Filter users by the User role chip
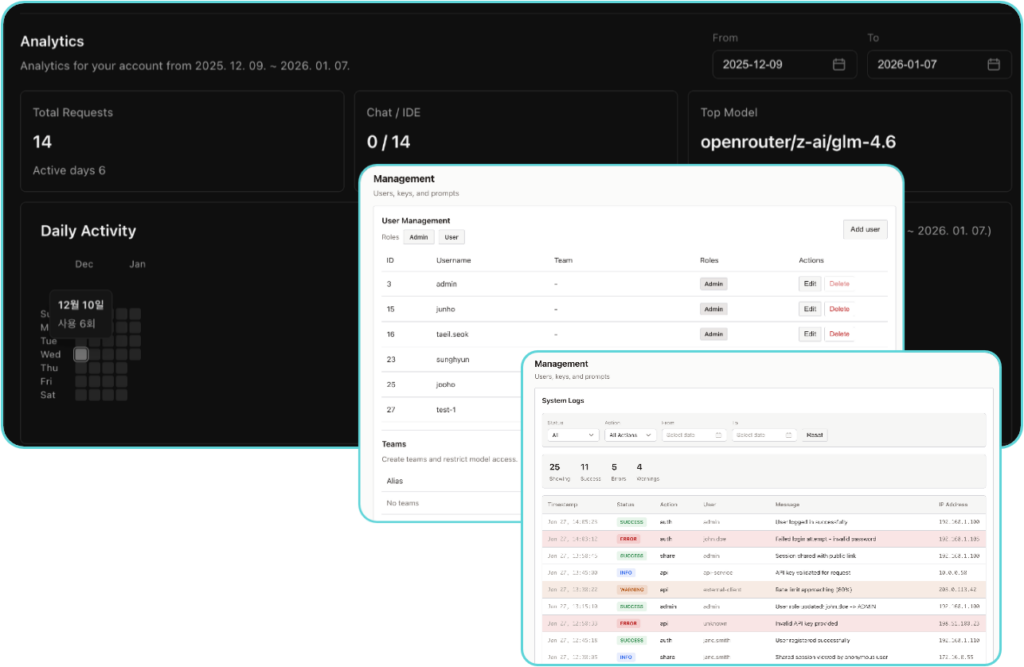The height and width of the screenshot is (667, 1024). click(x=451, y=237)
